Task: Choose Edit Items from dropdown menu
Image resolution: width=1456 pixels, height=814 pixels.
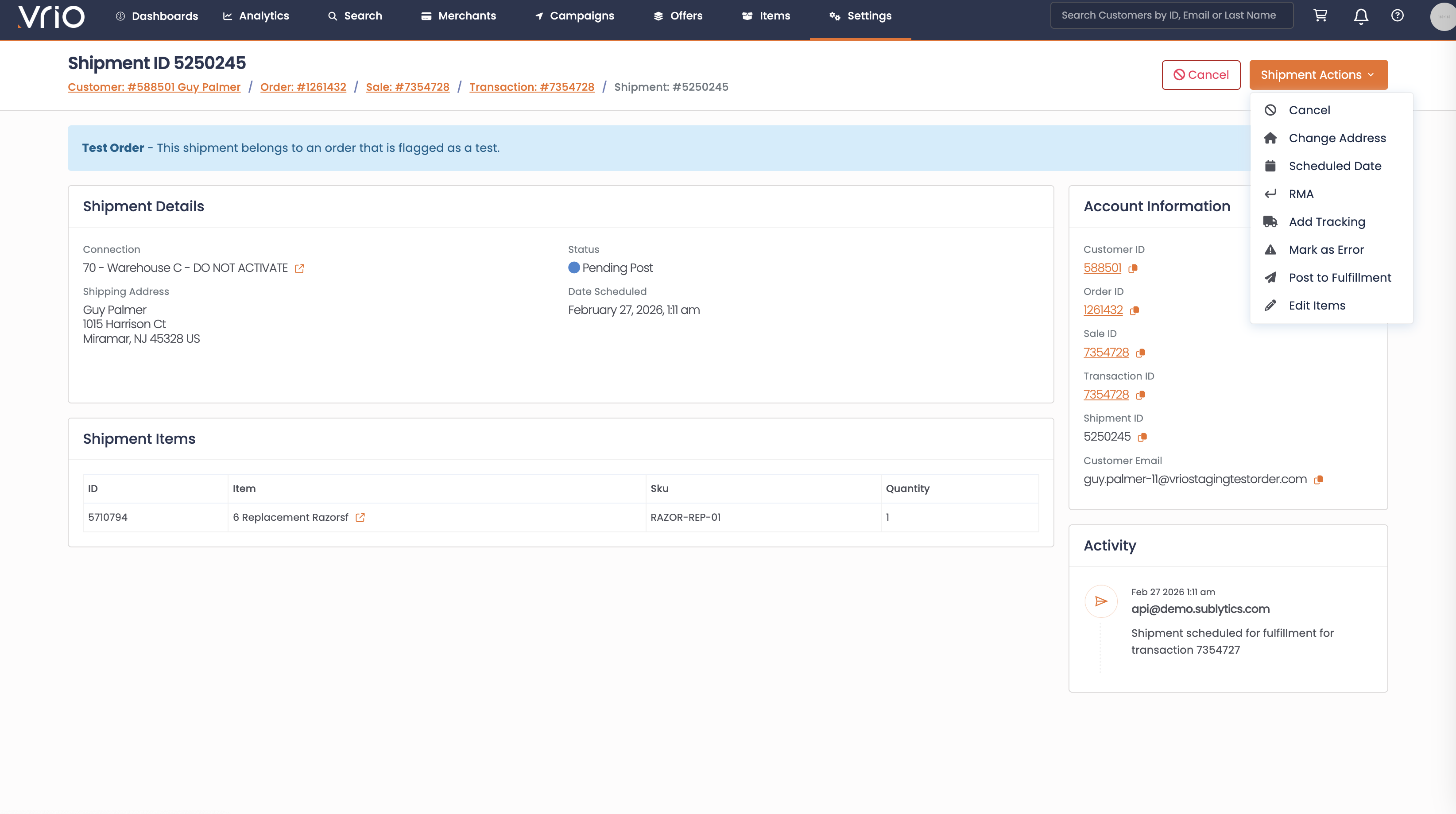Action: 1317,305
